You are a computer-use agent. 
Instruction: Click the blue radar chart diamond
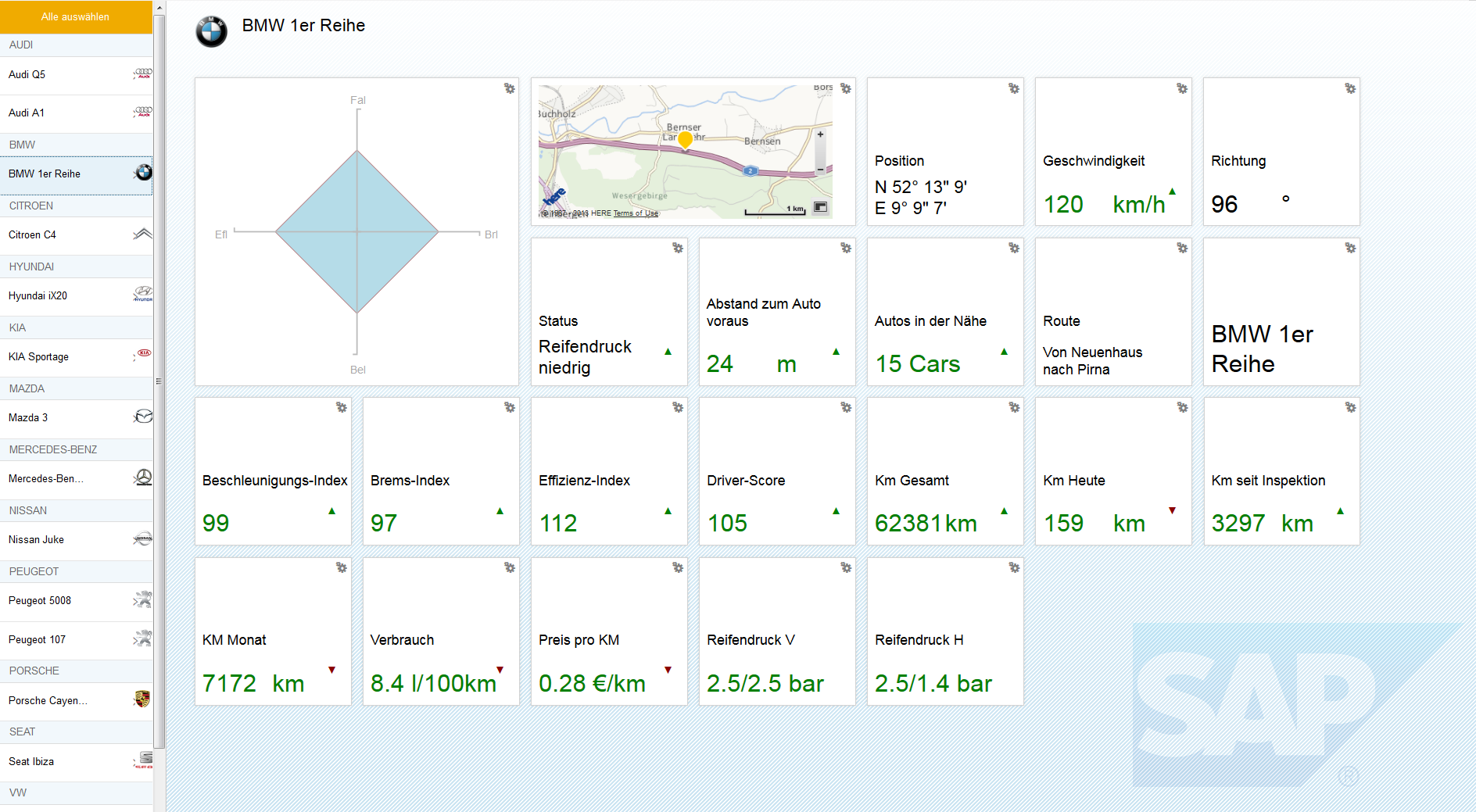357,232
